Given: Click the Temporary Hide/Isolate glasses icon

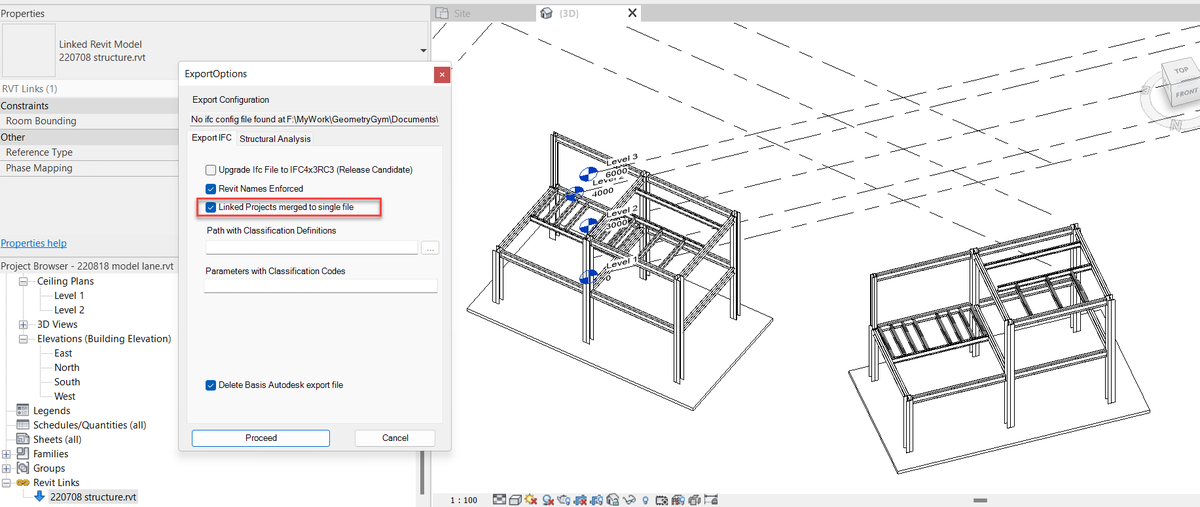Looking at the screenshot, I should coord(629,499).
